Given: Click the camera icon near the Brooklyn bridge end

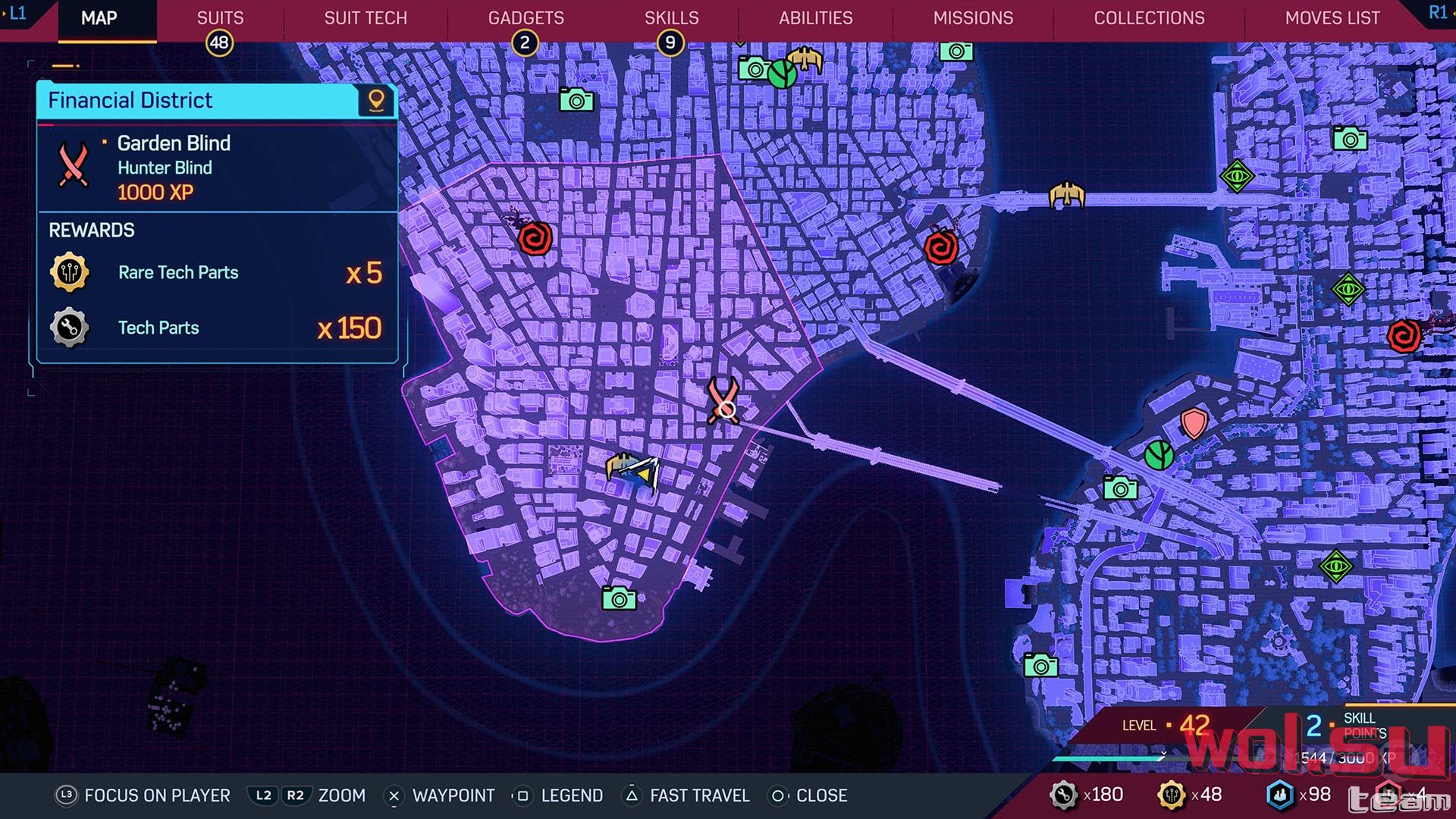Looking at the screenshot, I should pos(1120,488).
